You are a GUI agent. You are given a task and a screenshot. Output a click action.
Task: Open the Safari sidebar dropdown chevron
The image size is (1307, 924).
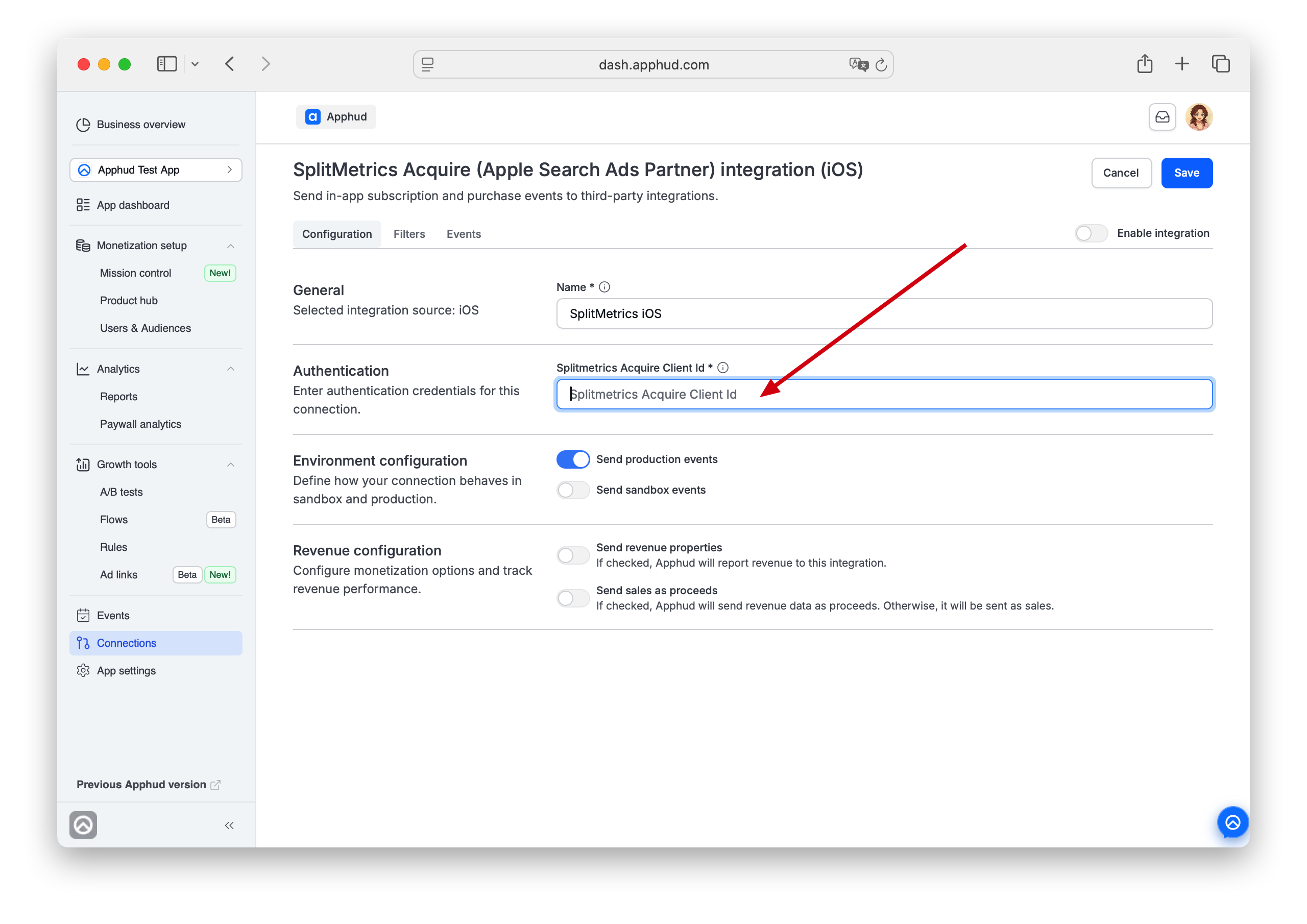(x=195, y=64)
